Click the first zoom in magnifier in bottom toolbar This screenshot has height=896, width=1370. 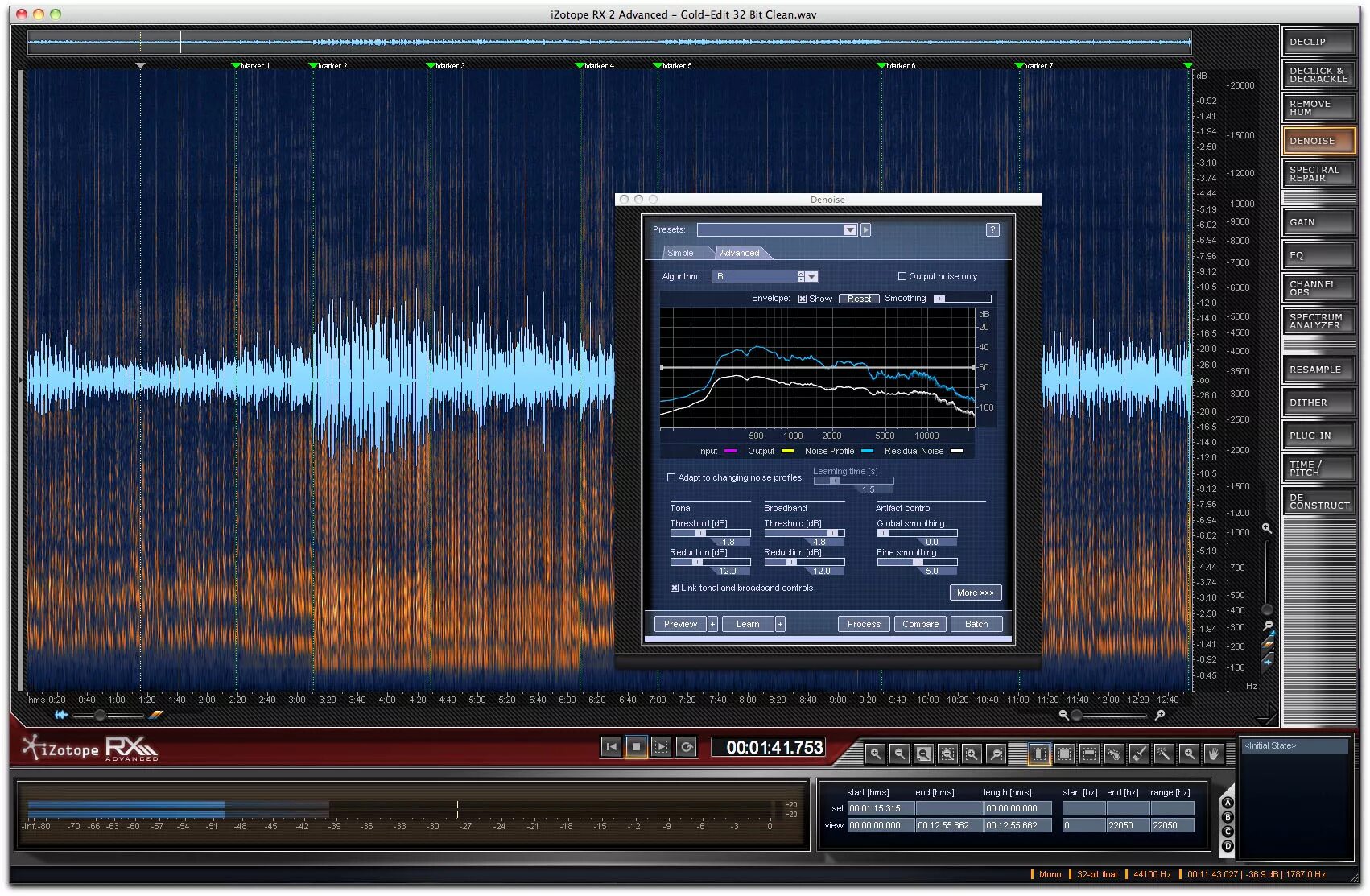point(875,754)
